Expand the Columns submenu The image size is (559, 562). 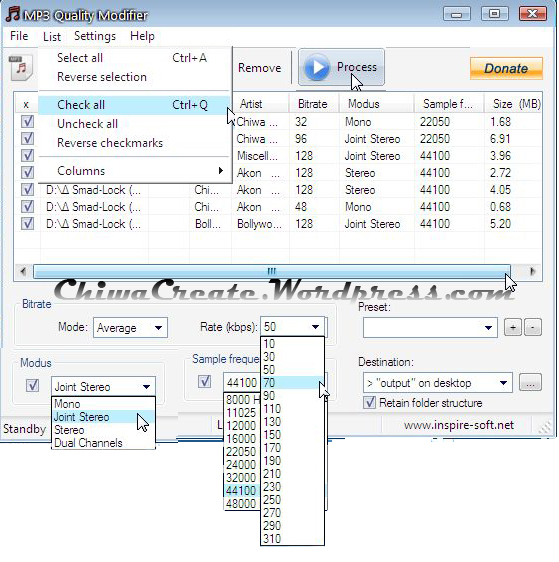pyautogui.click(x=134, y=171)
